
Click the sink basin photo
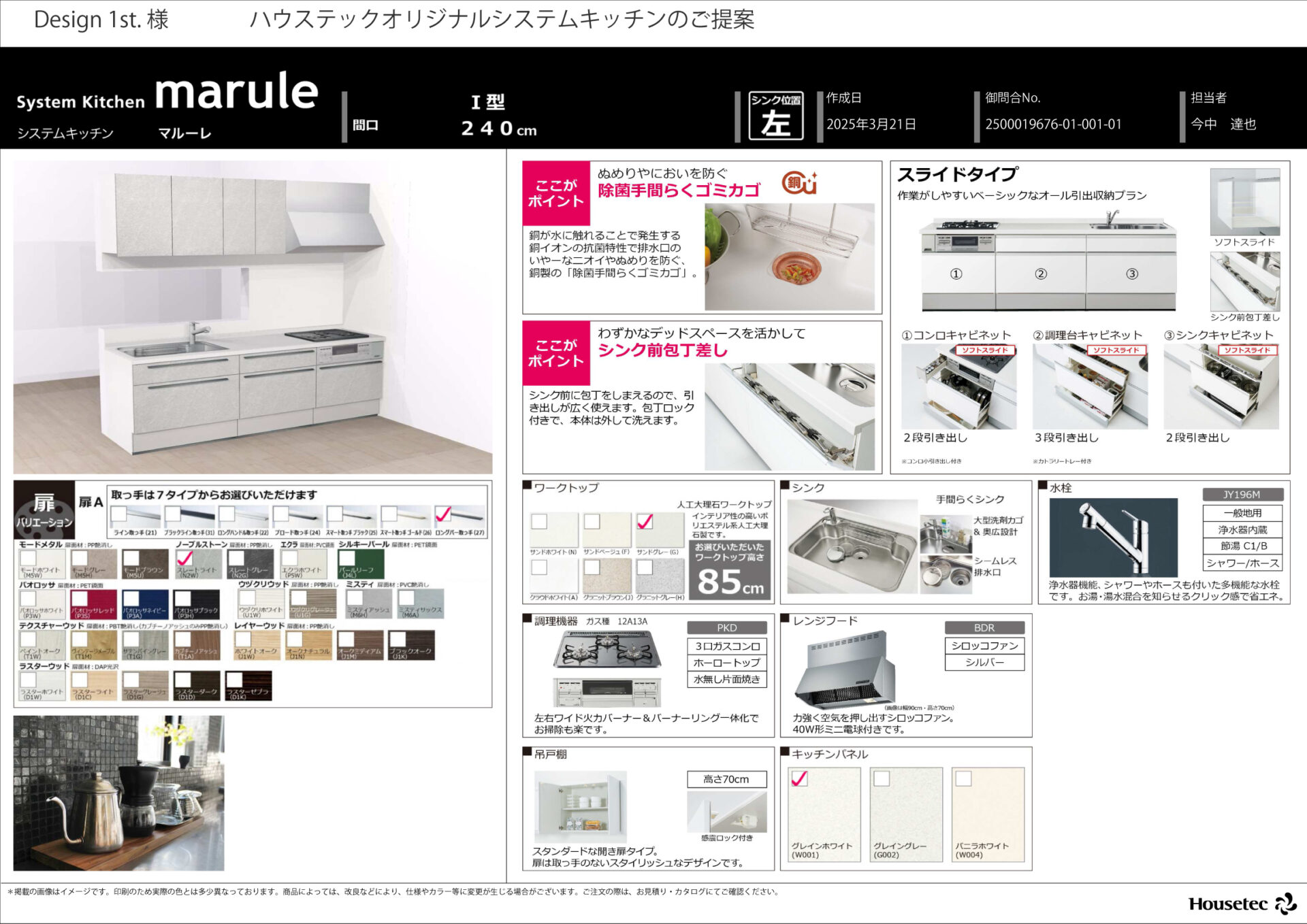click(x=852, y=547)
